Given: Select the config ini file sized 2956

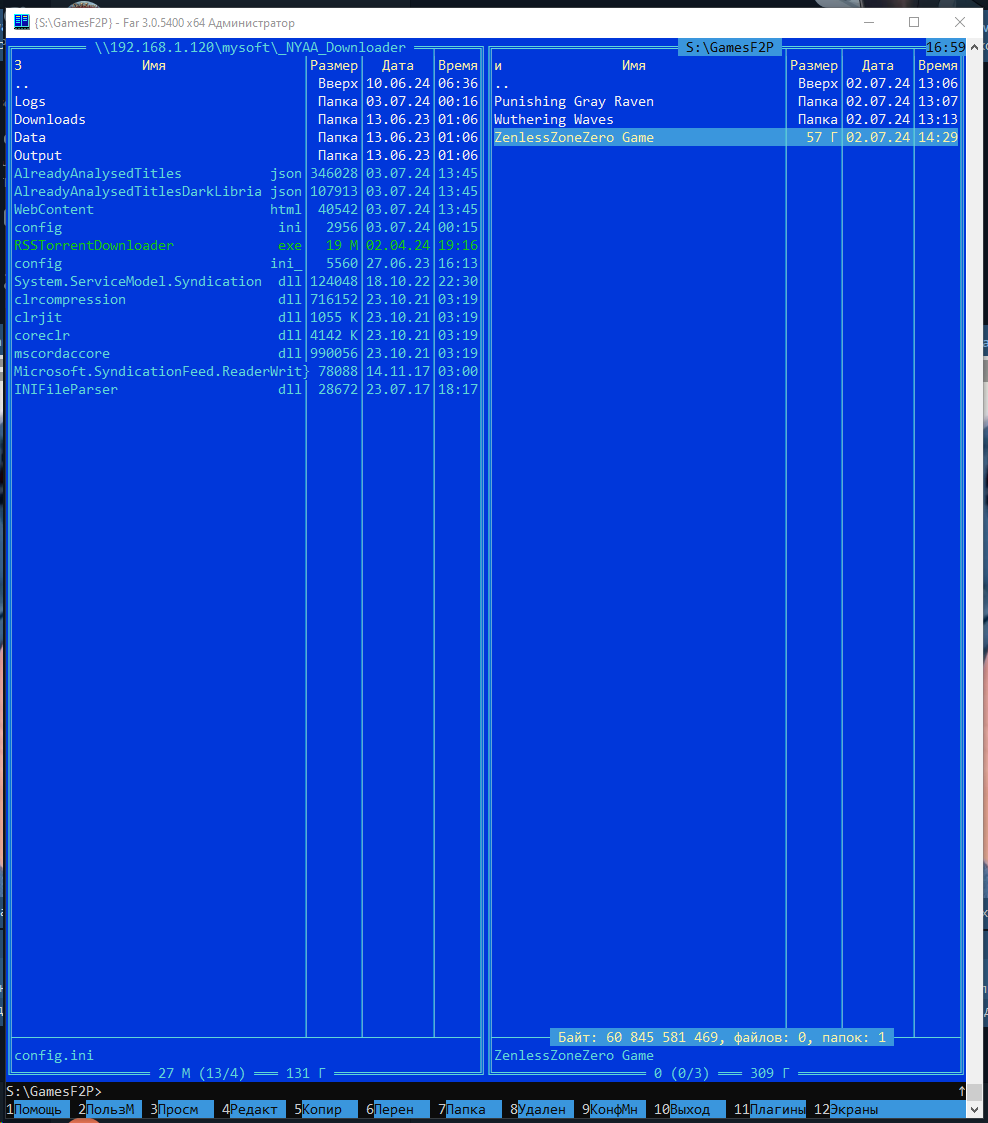Looking at the screenshot, I should (246, 227).
